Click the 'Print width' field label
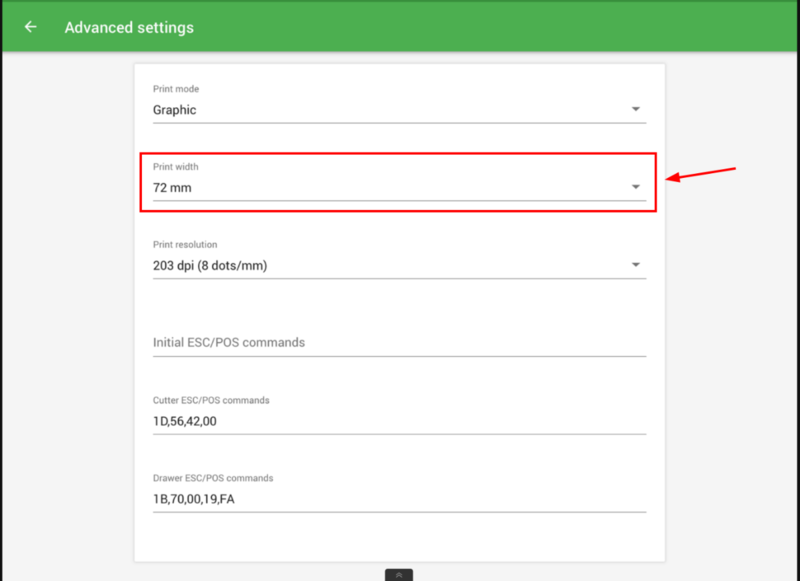The image size is (800, 581). pyautogui.click(x=176, y=167)
